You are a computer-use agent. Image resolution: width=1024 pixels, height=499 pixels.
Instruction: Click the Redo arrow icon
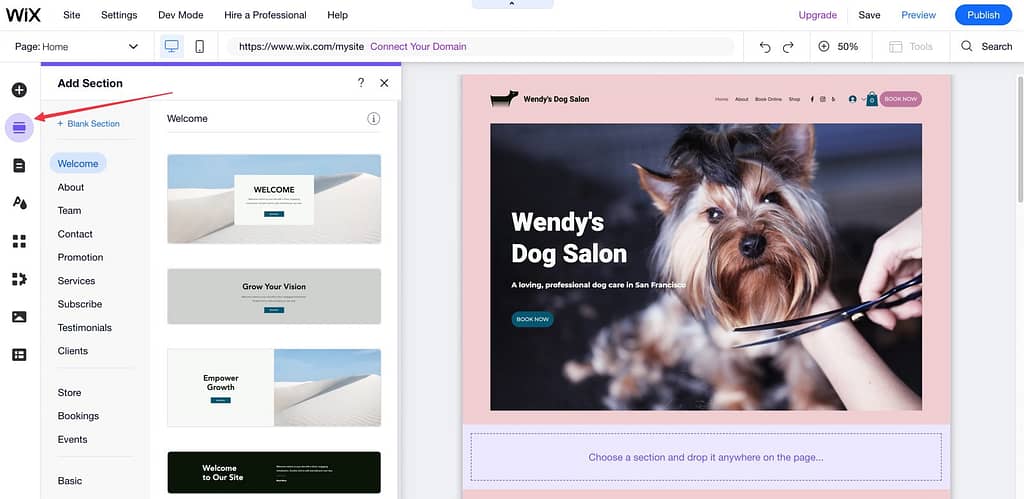788,47
